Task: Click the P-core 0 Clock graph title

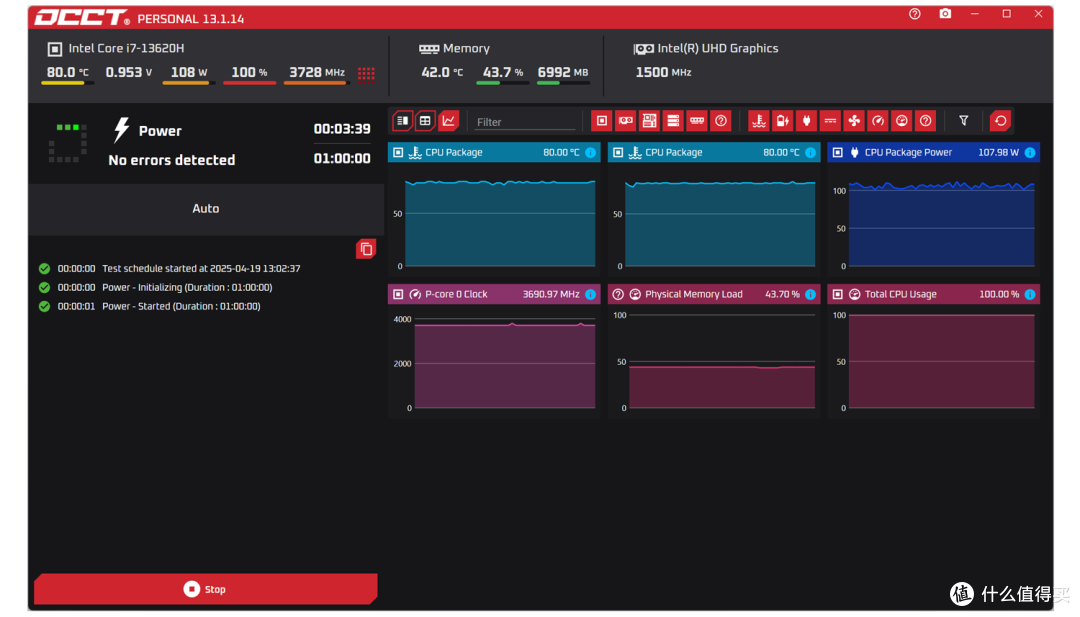Action: coord(456,294)
